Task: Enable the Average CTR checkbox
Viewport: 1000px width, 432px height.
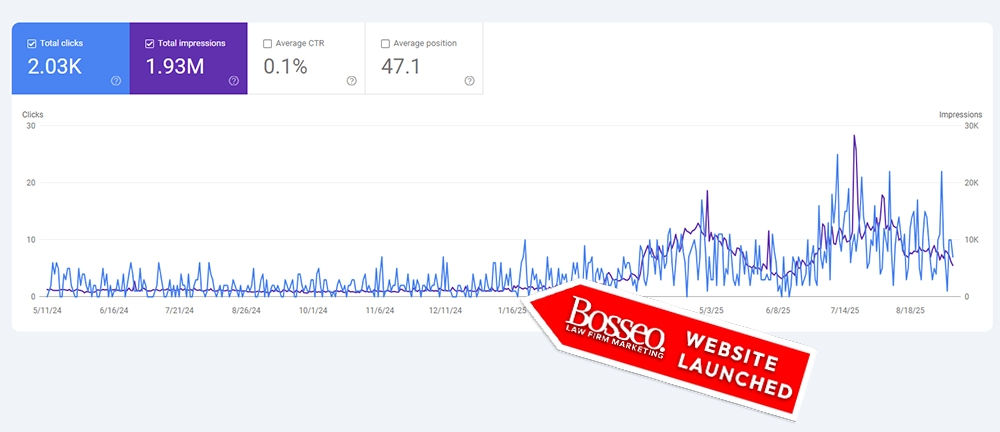Action: [x=267, y=44]
